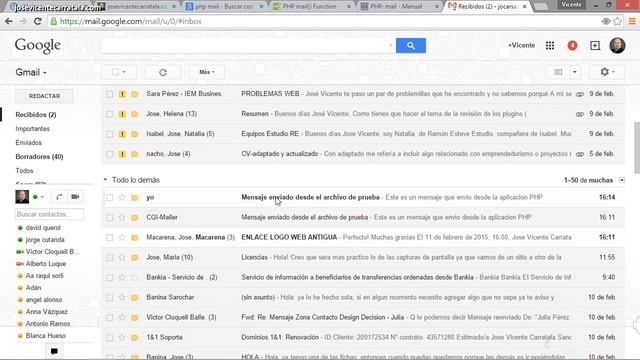Select the checkbox for Bankia email
The height and width of the screenshot is (360, 640).
[109, 278]
